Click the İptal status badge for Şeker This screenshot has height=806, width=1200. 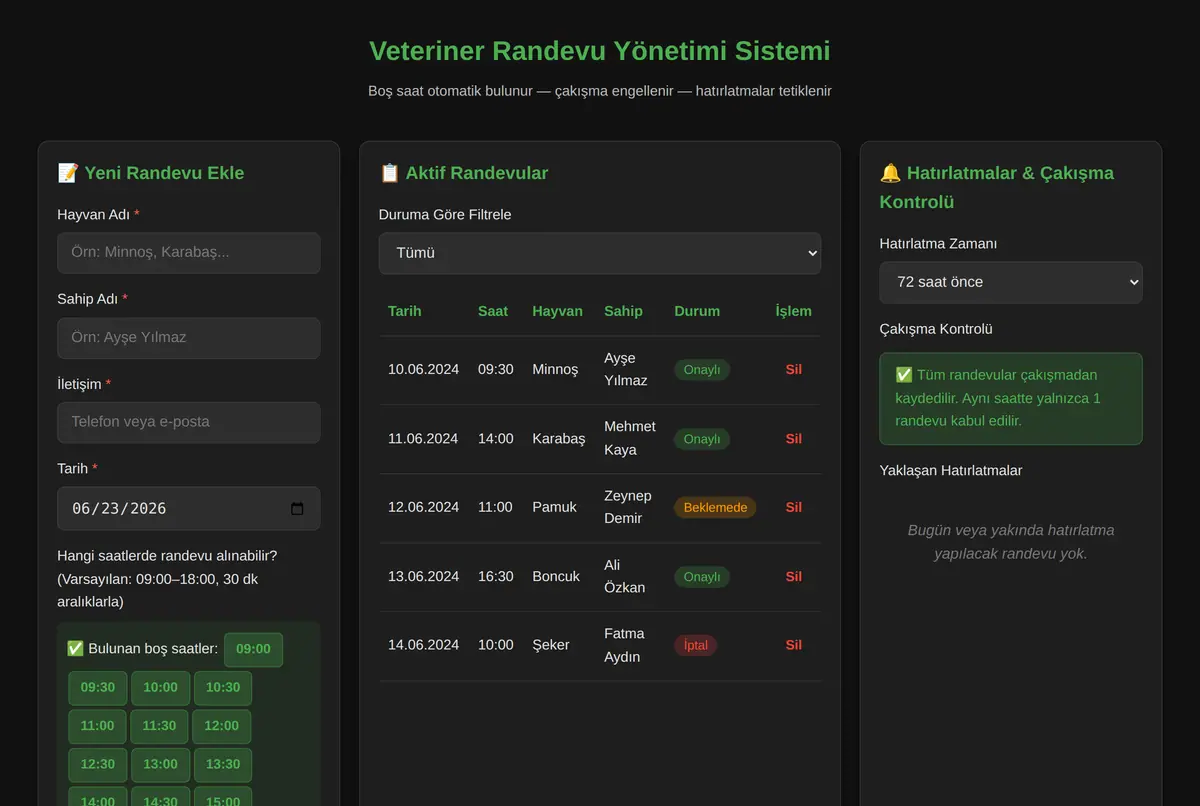pyautogui.click(x=696, y=646)
